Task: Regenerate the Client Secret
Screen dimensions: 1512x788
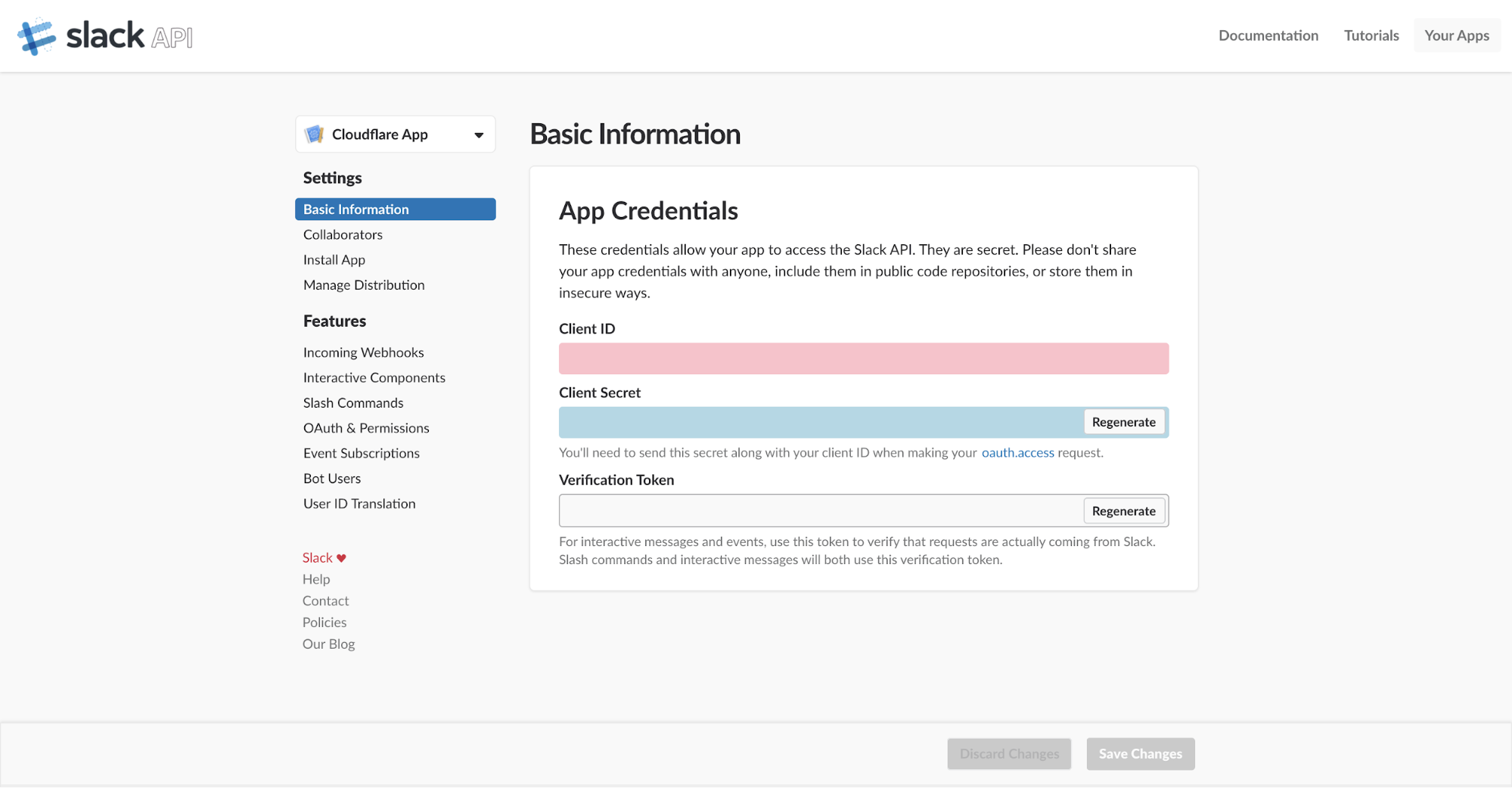Action: click(x=1124, y=422)
